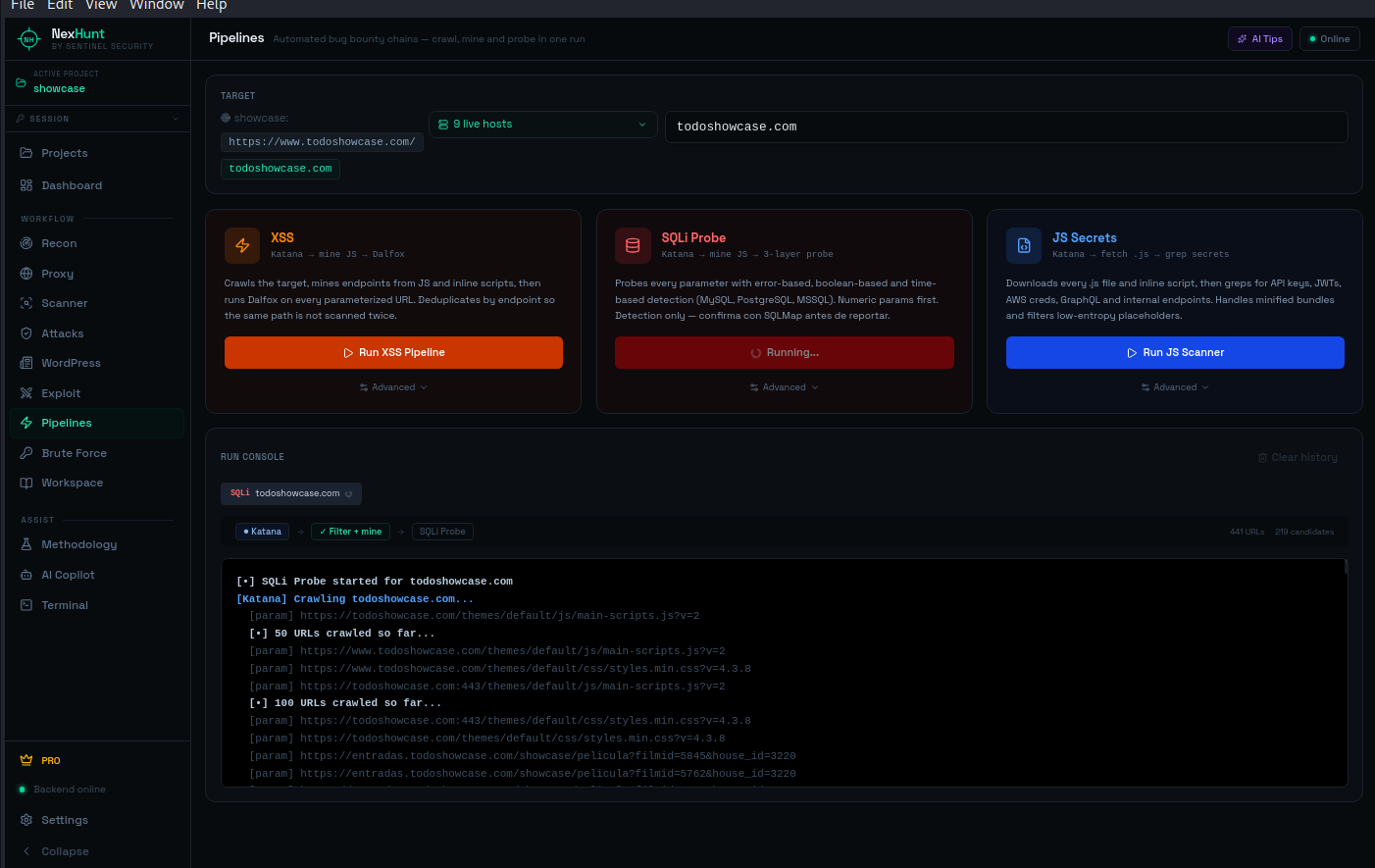This screenshot has height=868, width=1375.
Task: Click the JS Secrets file-code card icon
Action: (1024, 246)
